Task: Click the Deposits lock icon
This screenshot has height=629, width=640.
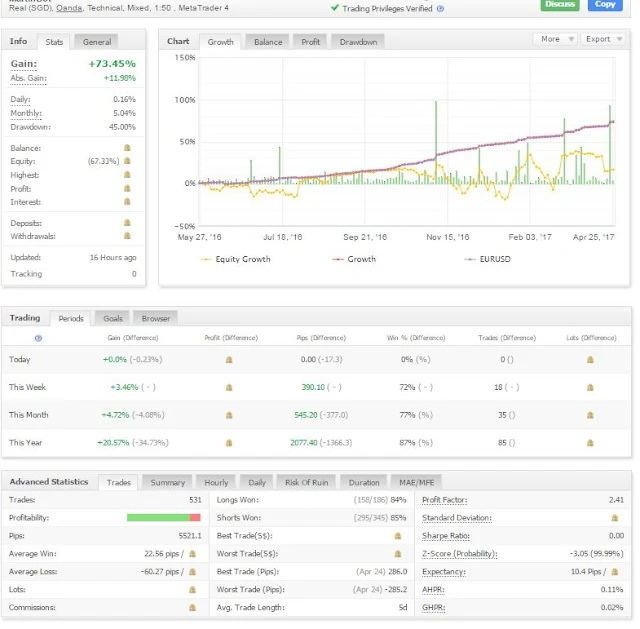Action: click(127, 222)
